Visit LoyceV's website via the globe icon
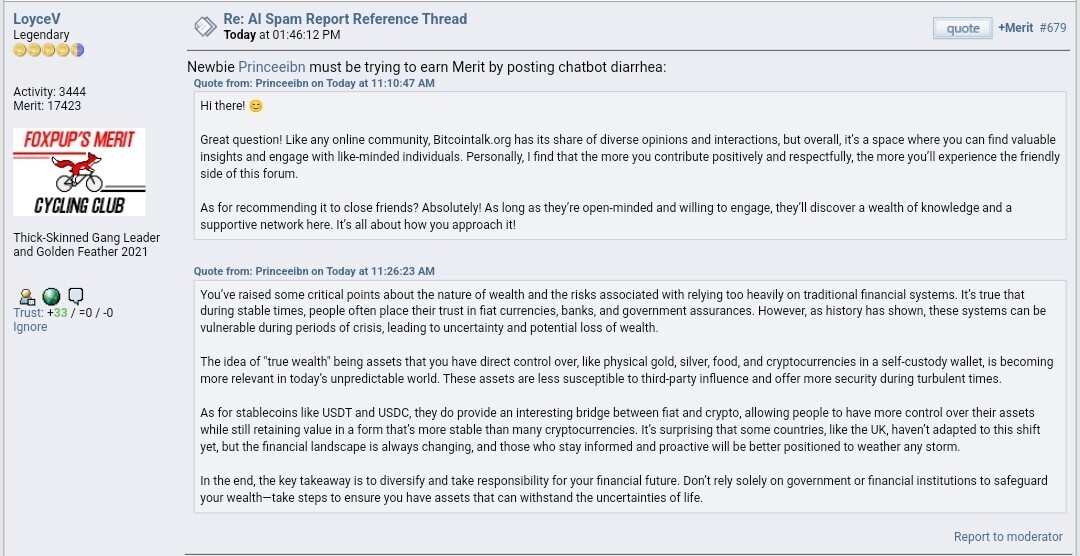Image resolution: width=1080 pixels, height=556 pixels. point(51,297)
